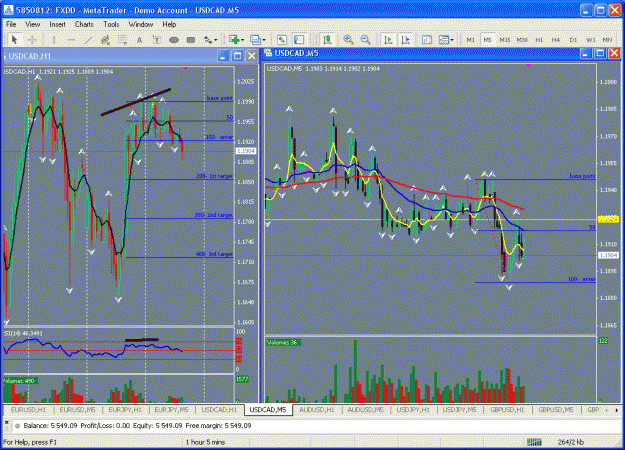Expand the New Chart dropdown arrow
Viewport: 625px width, 450px height.
[242, 40]
